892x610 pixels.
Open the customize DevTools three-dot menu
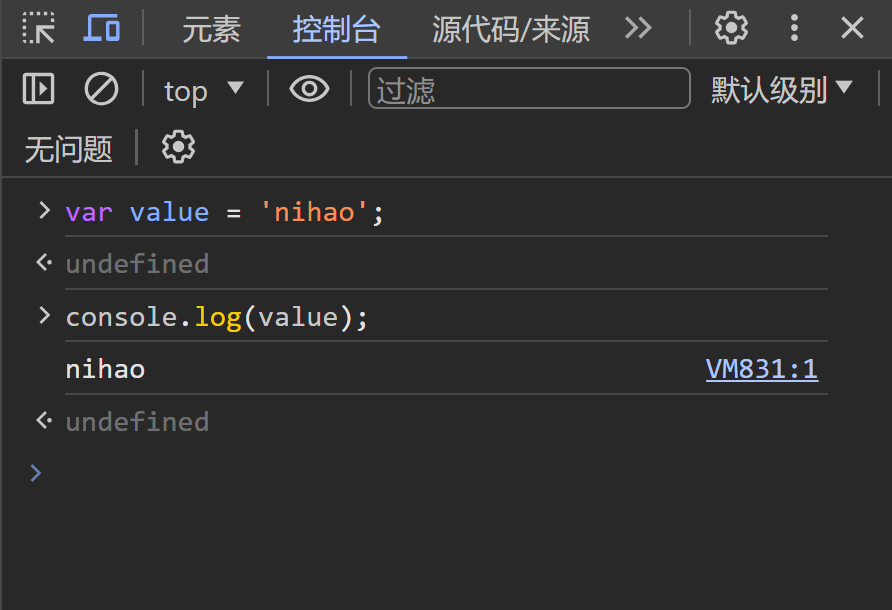coord(793,29)
